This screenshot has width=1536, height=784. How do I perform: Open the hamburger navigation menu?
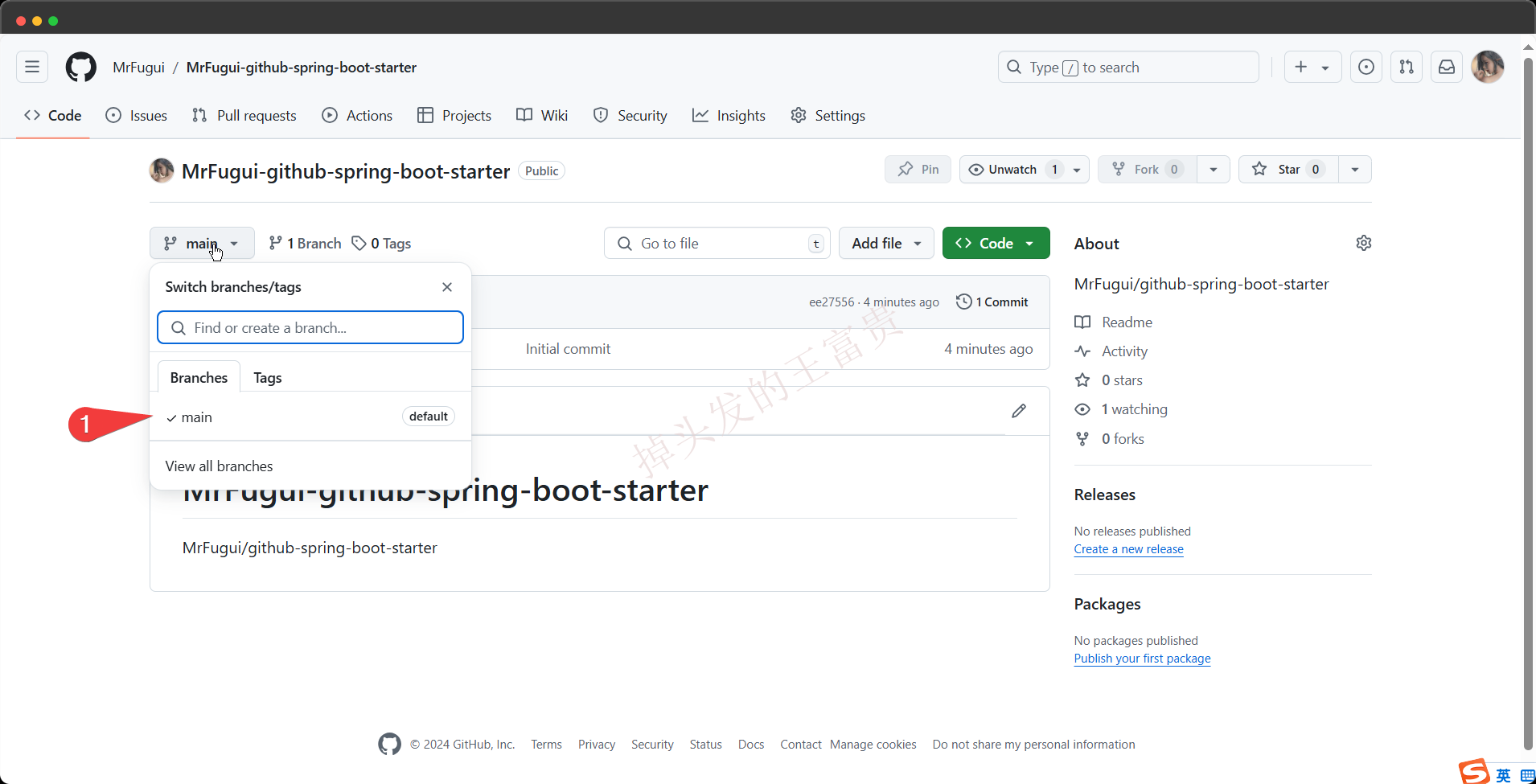point(32,67)
